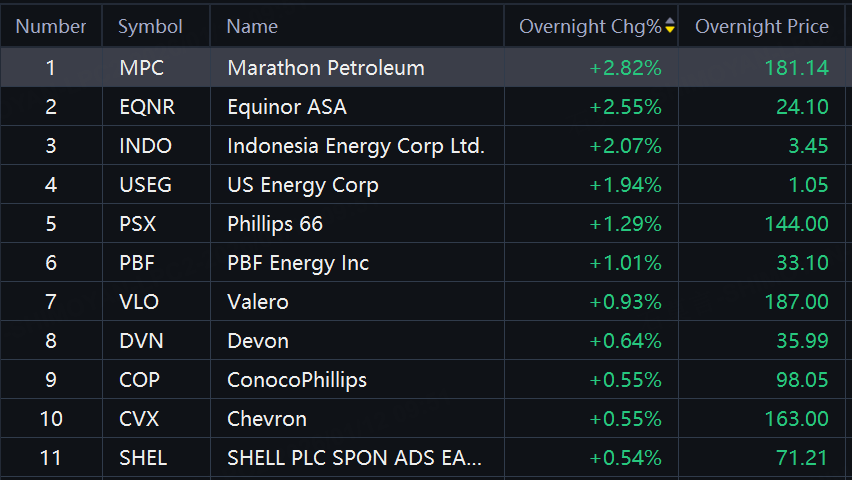Click the Number column header
This screenshot has width=852, height=480.
(x=51, y=26)
